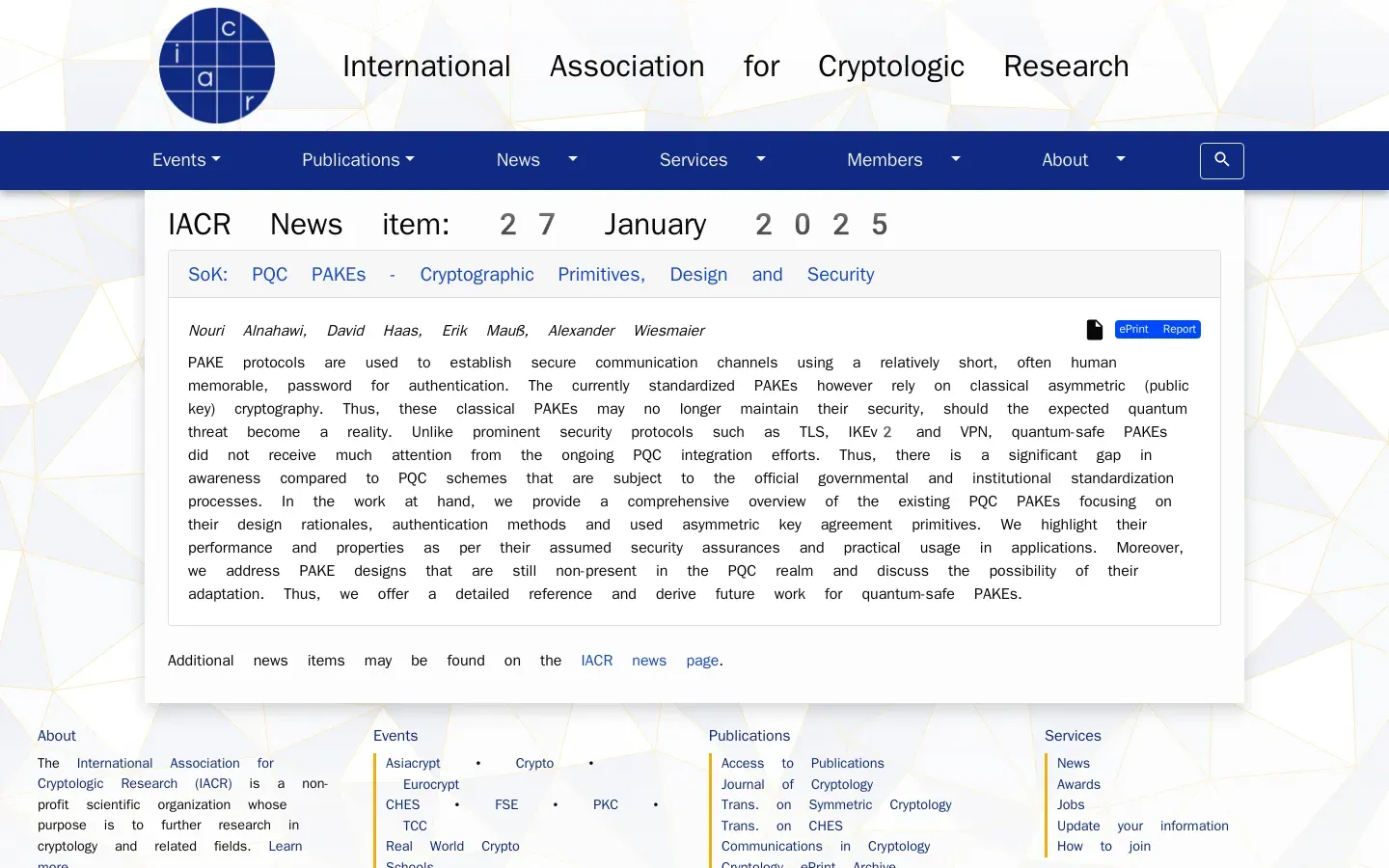Expand the Events dropdown menu
Screen dimensions: 1389x868
coord(186,160)
